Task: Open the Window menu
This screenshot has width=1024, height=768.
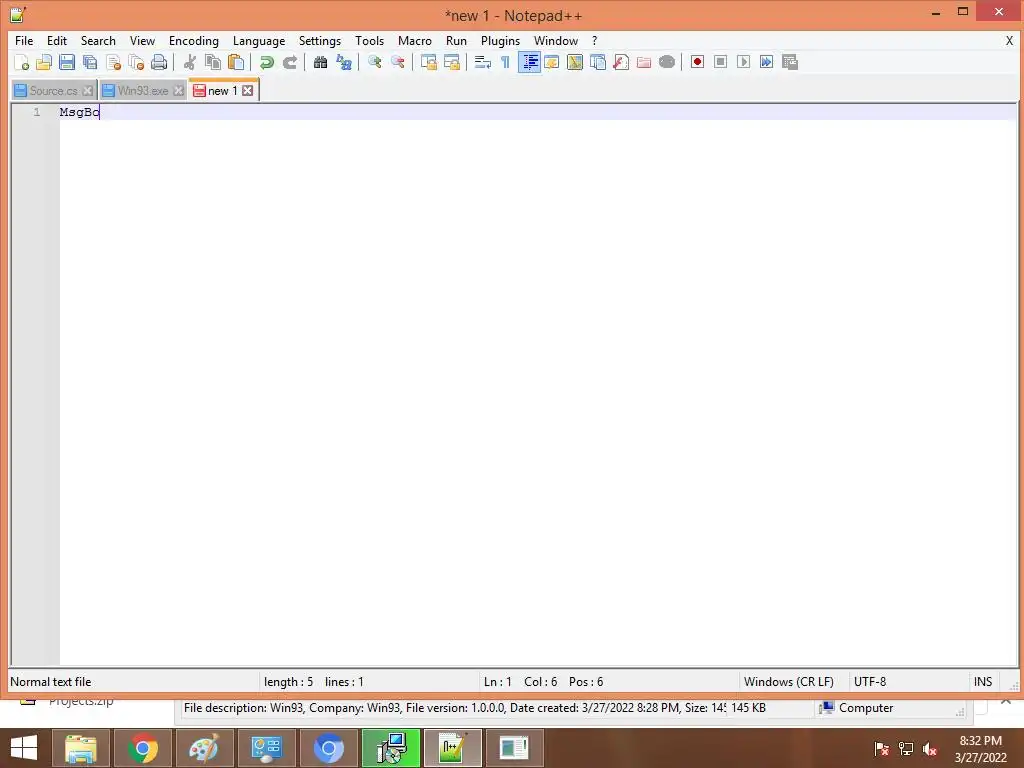Action: click(556, 40)
